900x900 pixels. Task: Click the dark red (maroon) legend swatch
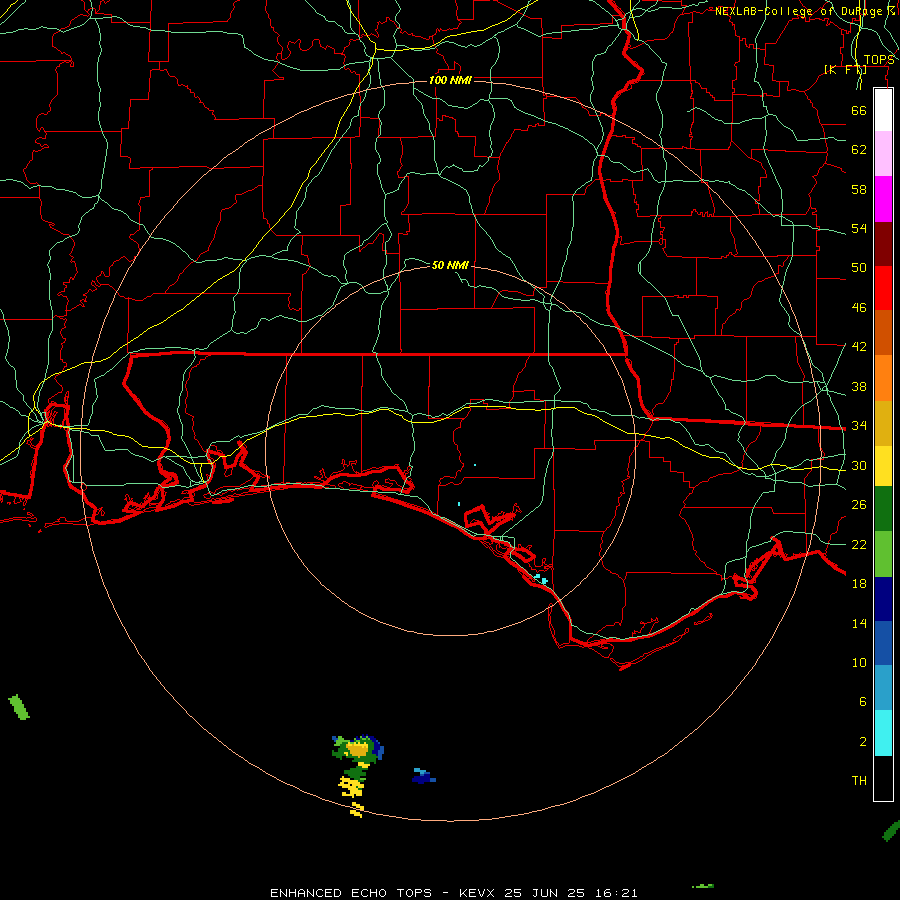pyautogui.click(x=883, y=244)
